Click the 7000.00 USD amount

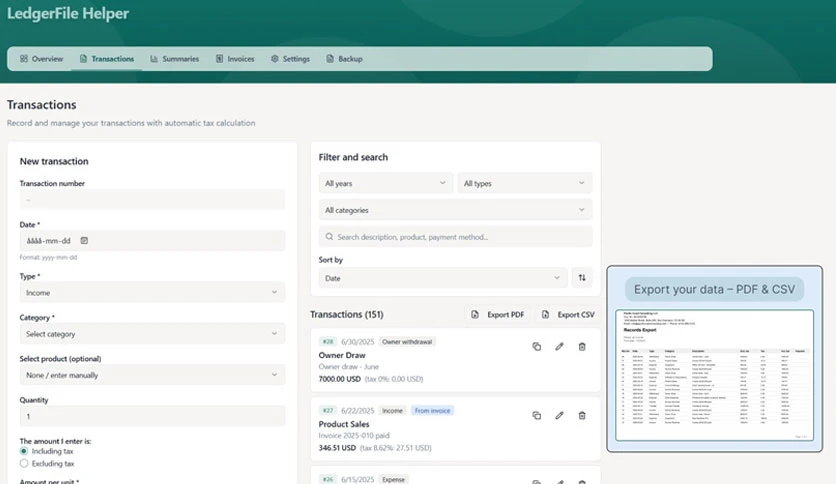[x=340, y=379]
